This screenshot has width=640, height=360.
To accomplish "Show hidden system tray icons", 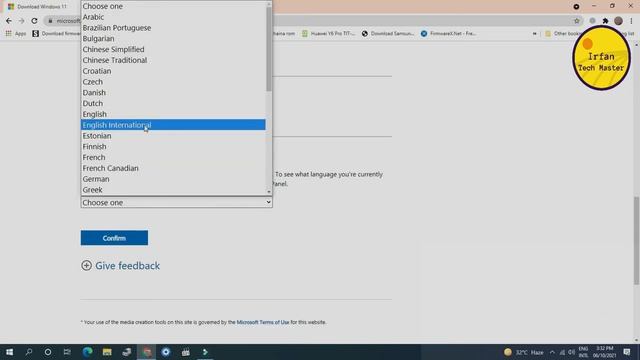I will coord(552,352).
